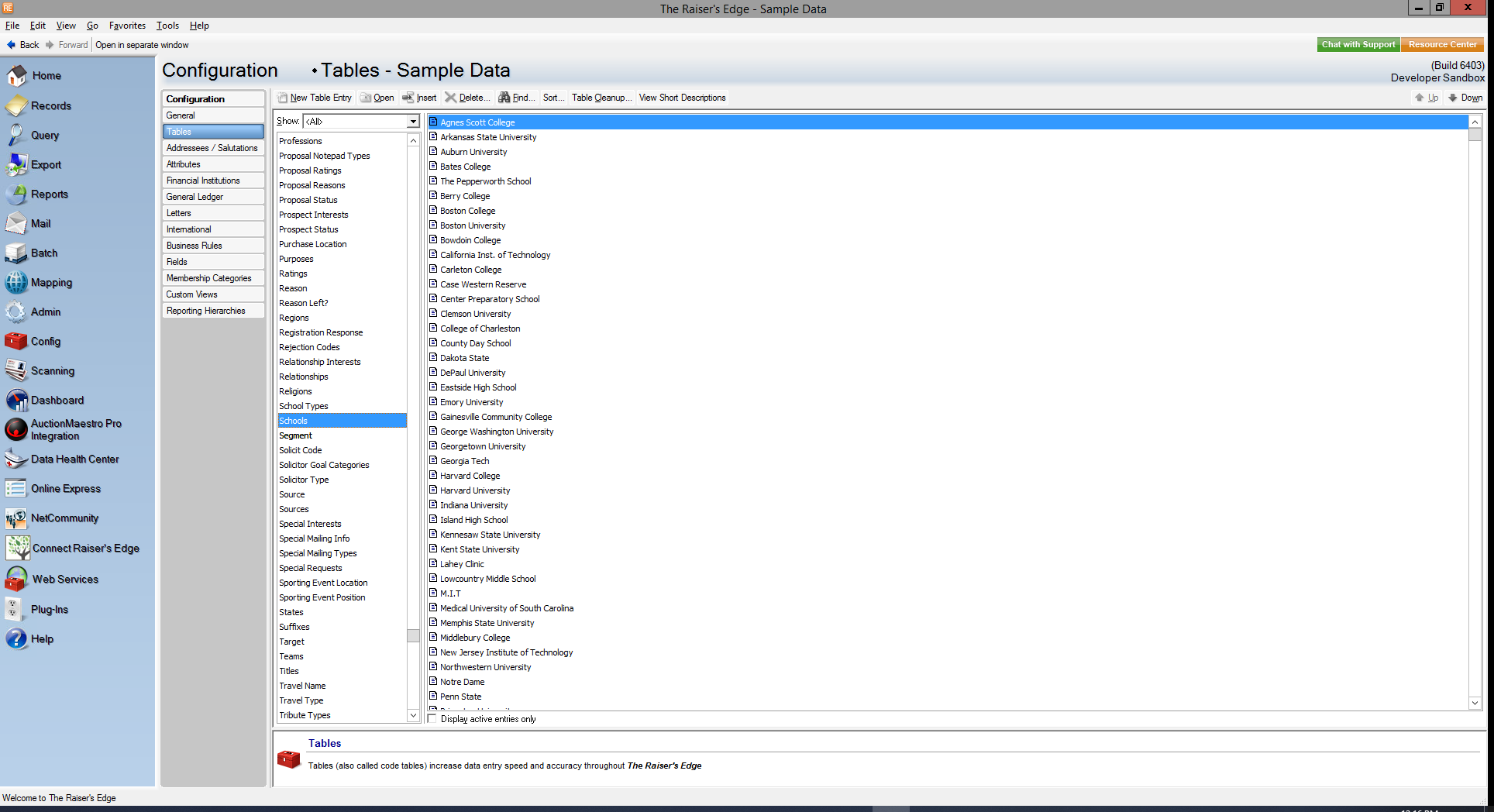Open the Online Express icon

click(x=16, y=489)
